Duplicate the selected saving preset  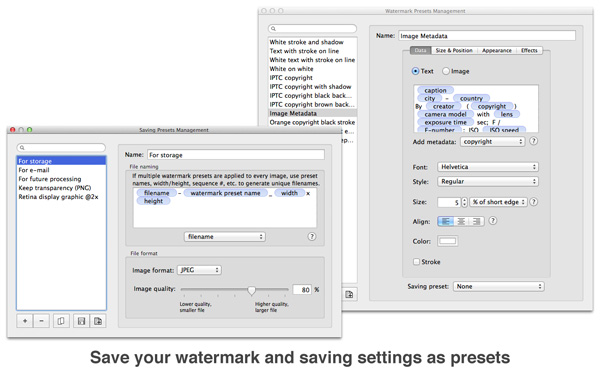[x=61, y=321]
